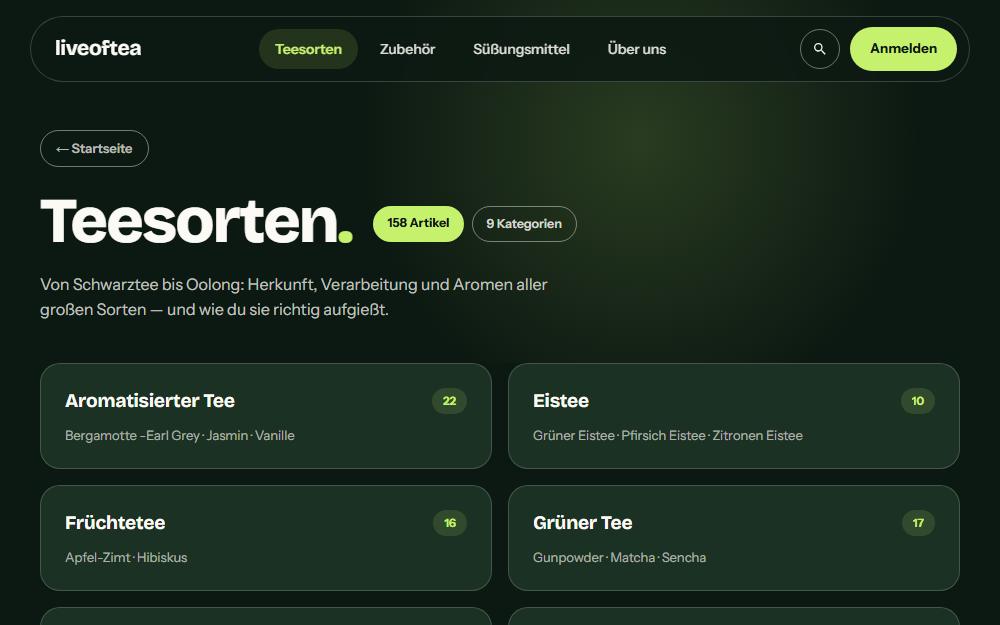Screen dimensions: 1000x625
Task: Go to Süßungsmittel section
Action: (x=521, y=49)
